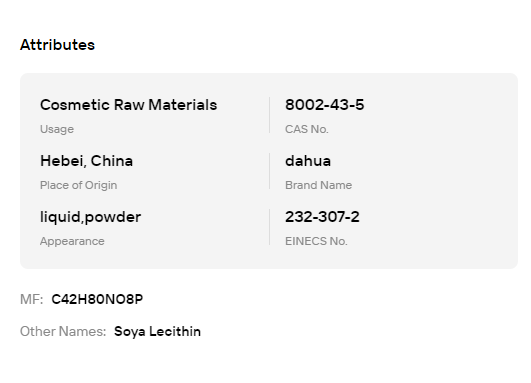Select the dahua brand name value

tap(308, 161)
